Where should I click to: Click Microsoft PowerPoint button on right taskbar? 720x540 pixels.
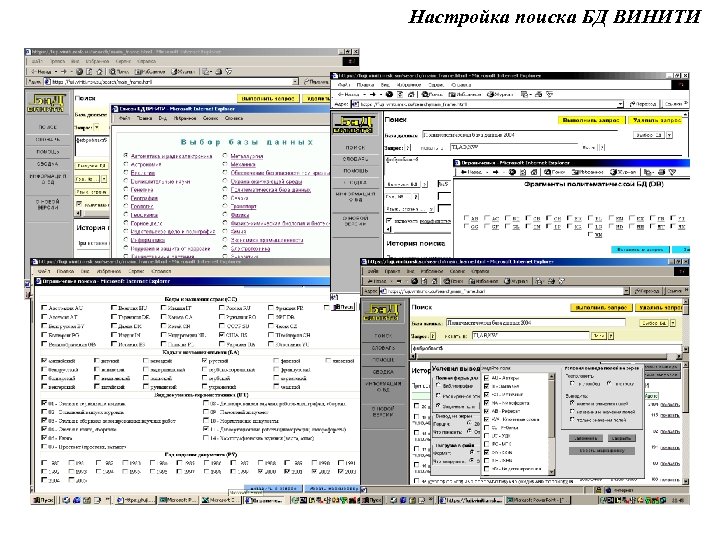coord(538,500)
